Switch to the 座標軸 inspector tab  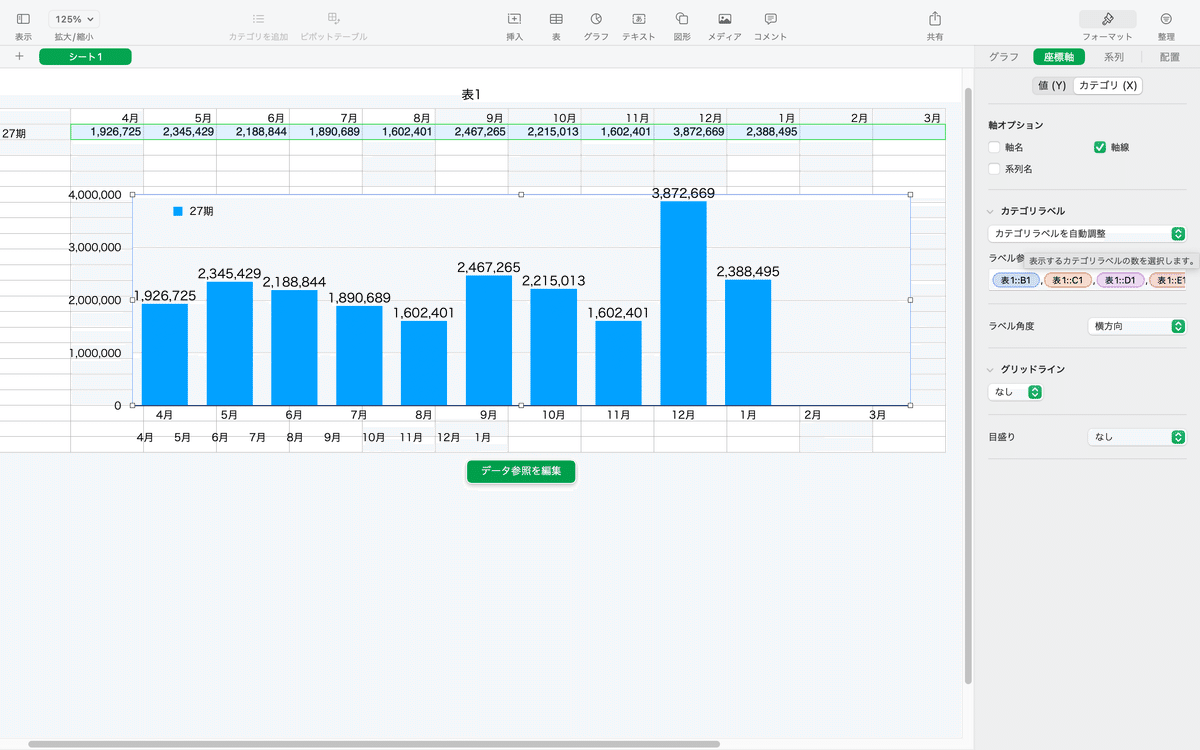click(1059, 57)
